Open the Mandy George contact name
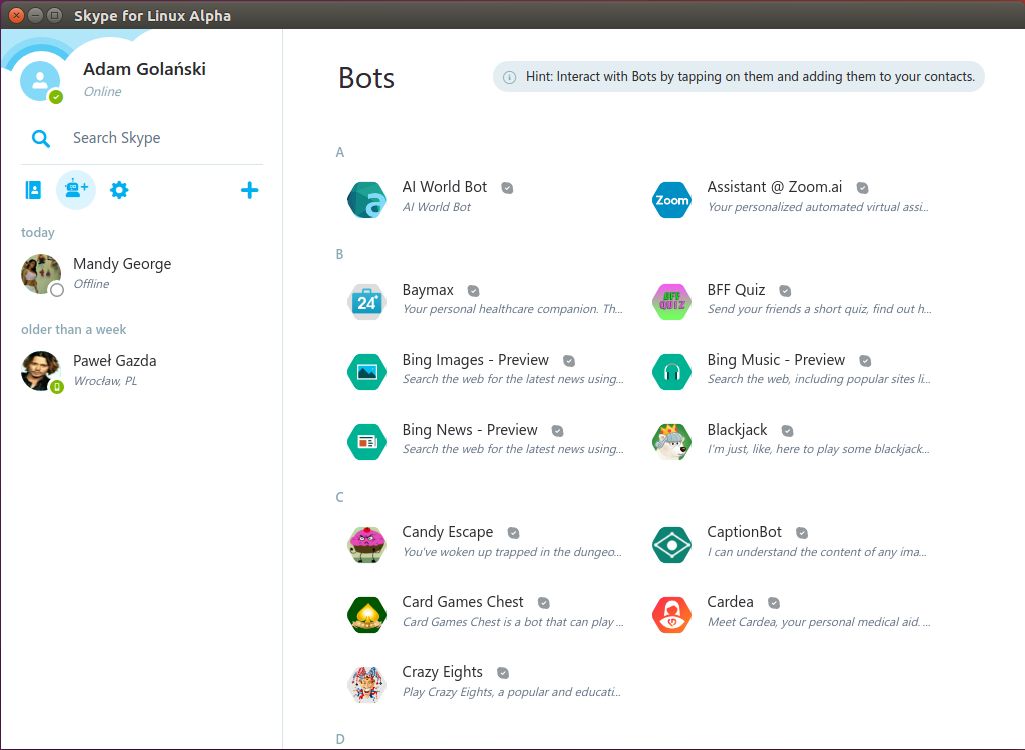The height and width of the screenshot is (750, 1025). click(x=122, y=264)
